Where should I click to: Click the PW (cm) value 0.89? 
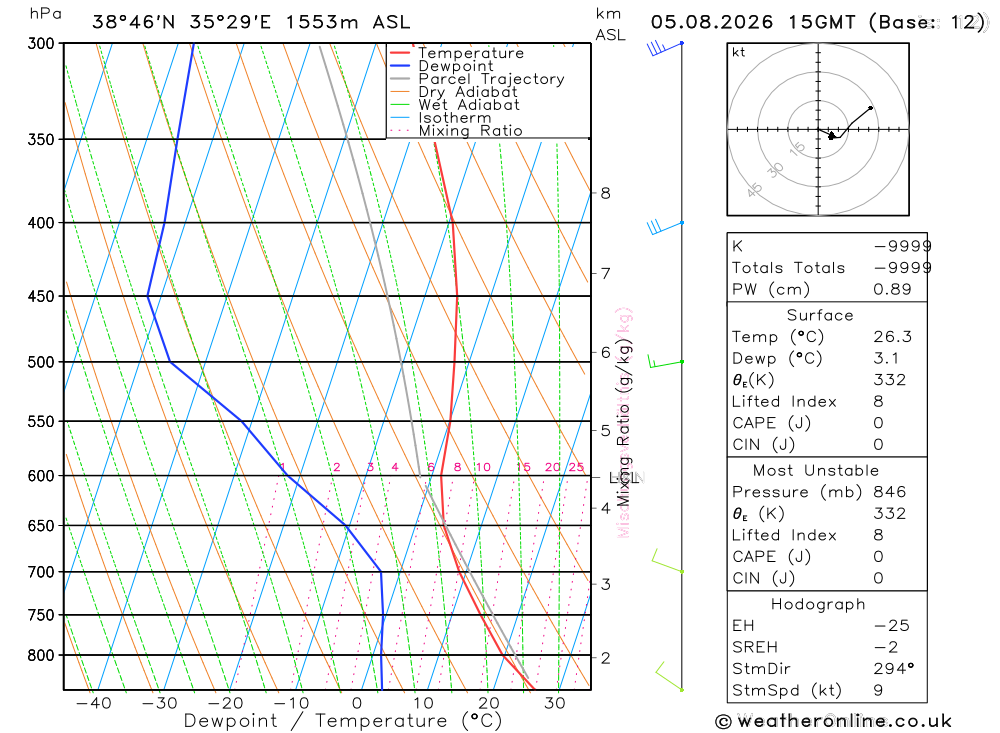[892, 289]
